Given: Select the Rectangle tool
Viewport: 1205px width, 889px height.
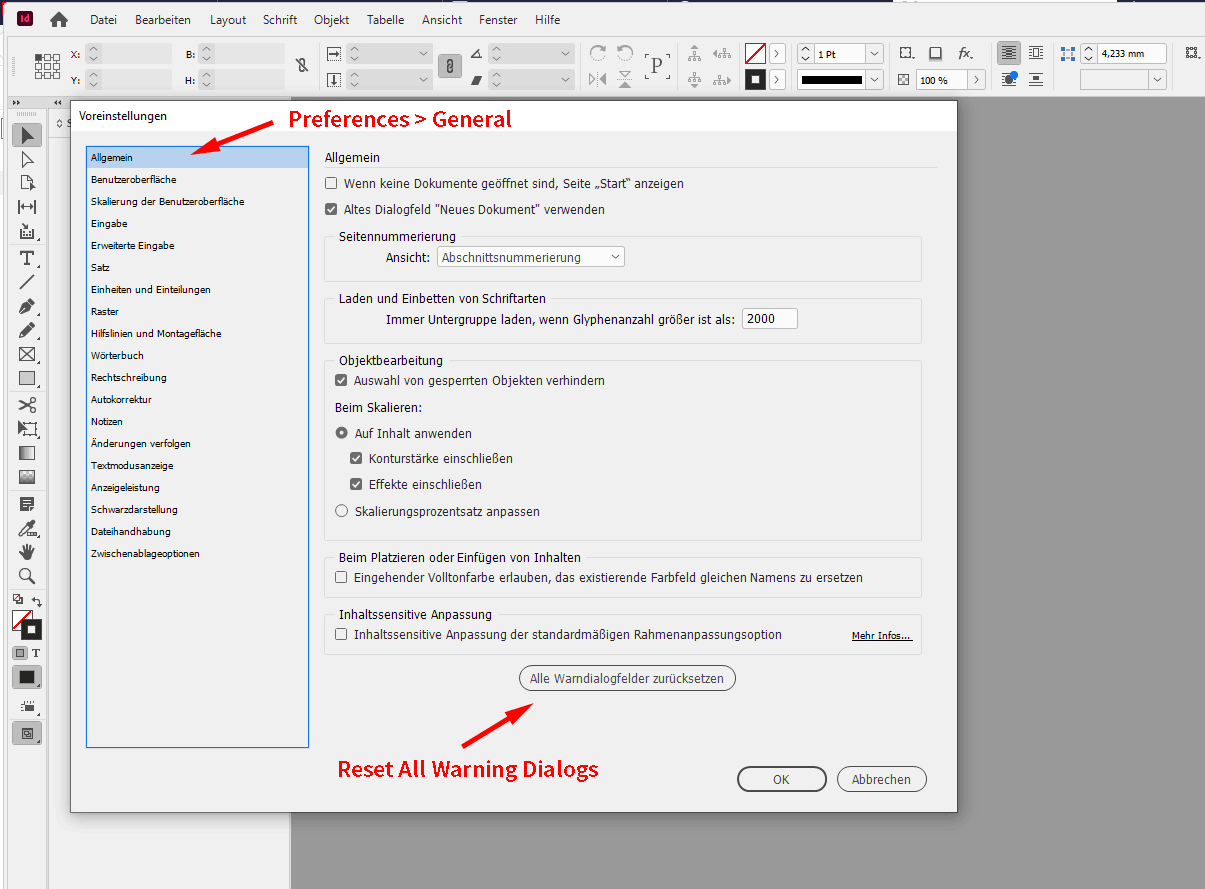Looking at the screenshot, I should (26, 379).
